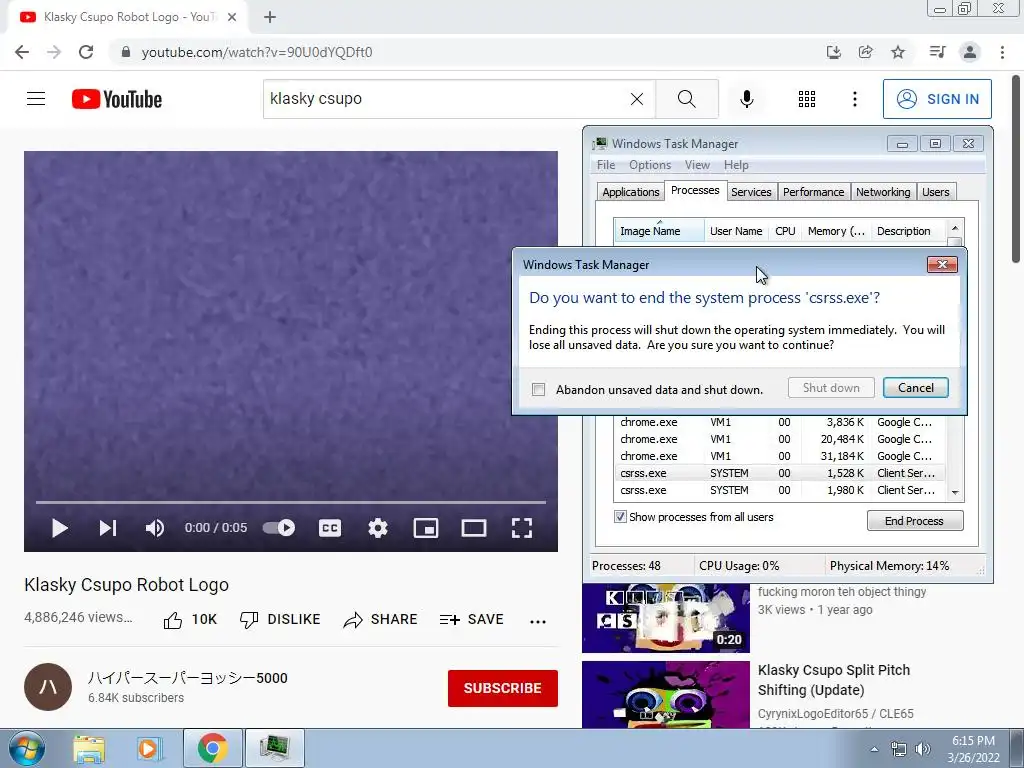Image resolution: width=1024 pixels, height=768 pixels.
Task: Click process list scroll down arrow
Action: pyautogui.click(x=955, y=492)
